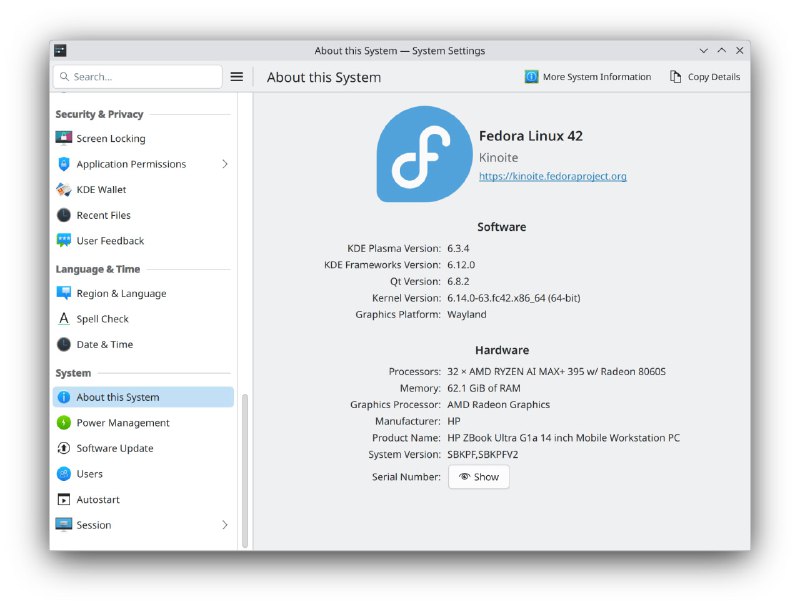Viewport: 800px width, 609px height.
Task: Click the Fedora Linux 42 heading
Action: click(531, 136)
